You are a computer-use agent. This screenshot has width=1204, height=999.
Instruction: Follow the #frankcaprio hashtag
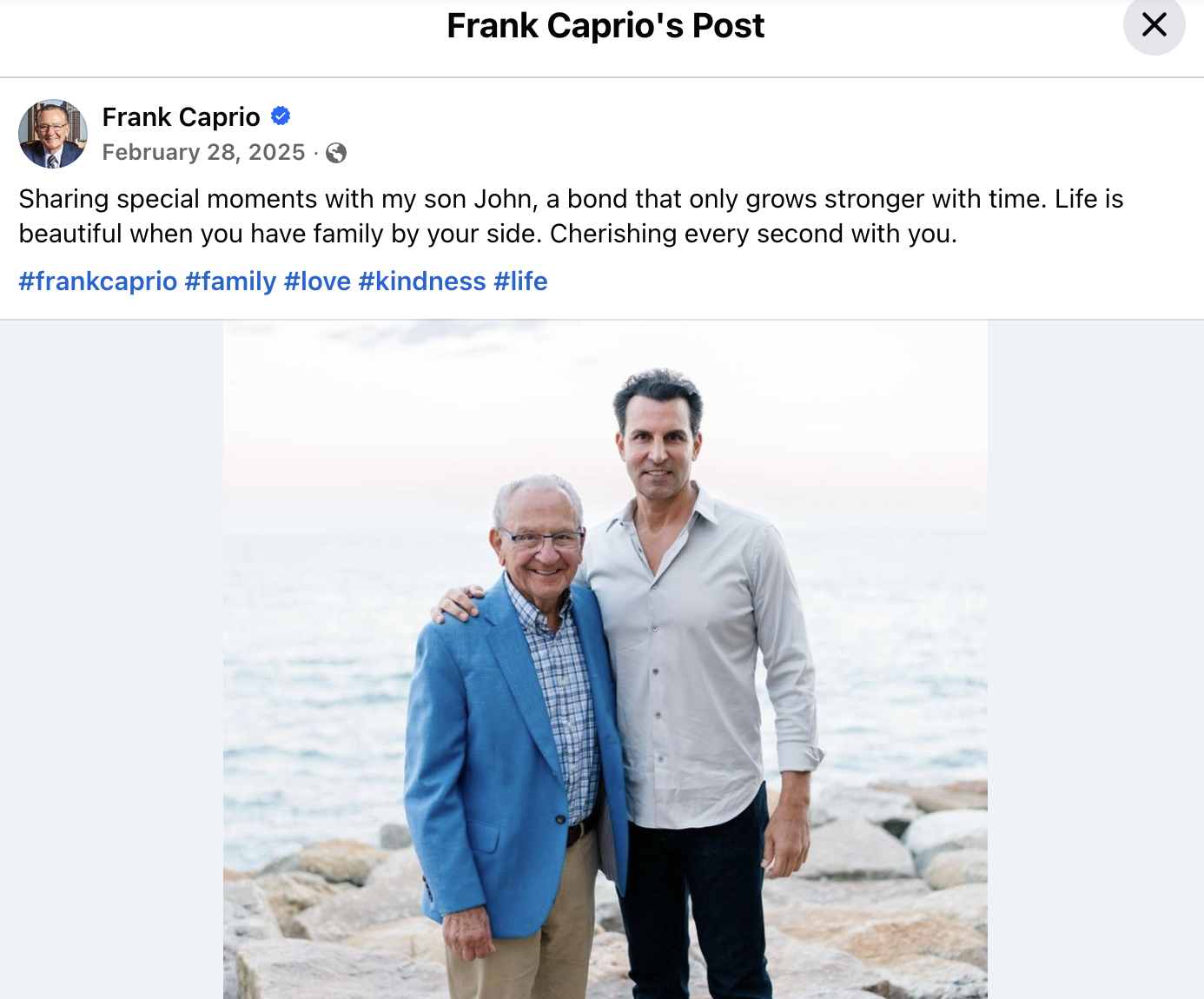[x=98, y=281]
